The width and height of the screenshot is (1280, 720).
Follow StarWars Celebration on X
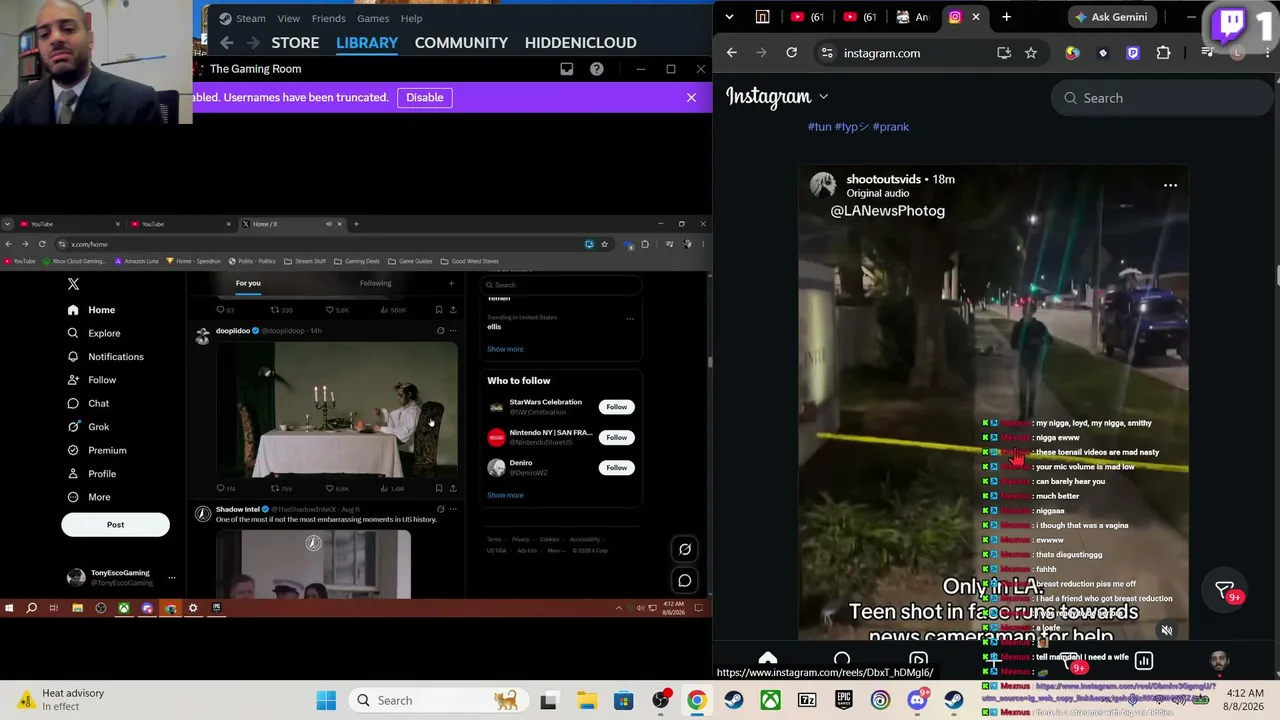(616, 407)
